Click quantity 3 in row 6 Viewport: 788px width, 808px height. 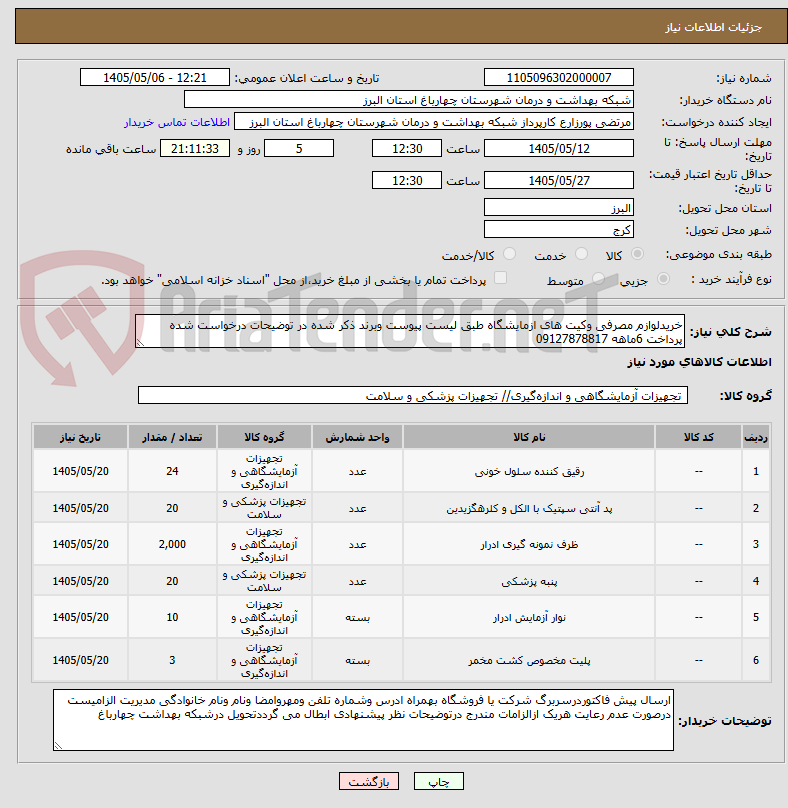point(172,660)
